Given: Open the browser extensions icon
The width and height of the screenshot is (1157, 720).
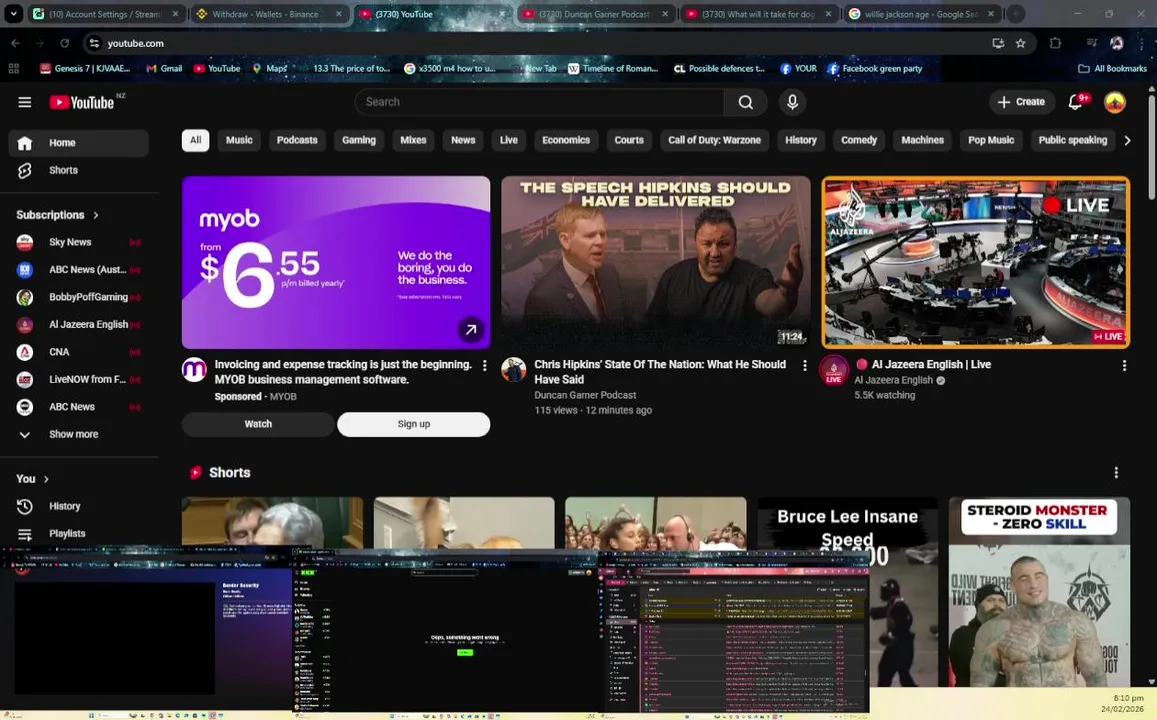Looking at the screenshot, I should pos(1055,44).
